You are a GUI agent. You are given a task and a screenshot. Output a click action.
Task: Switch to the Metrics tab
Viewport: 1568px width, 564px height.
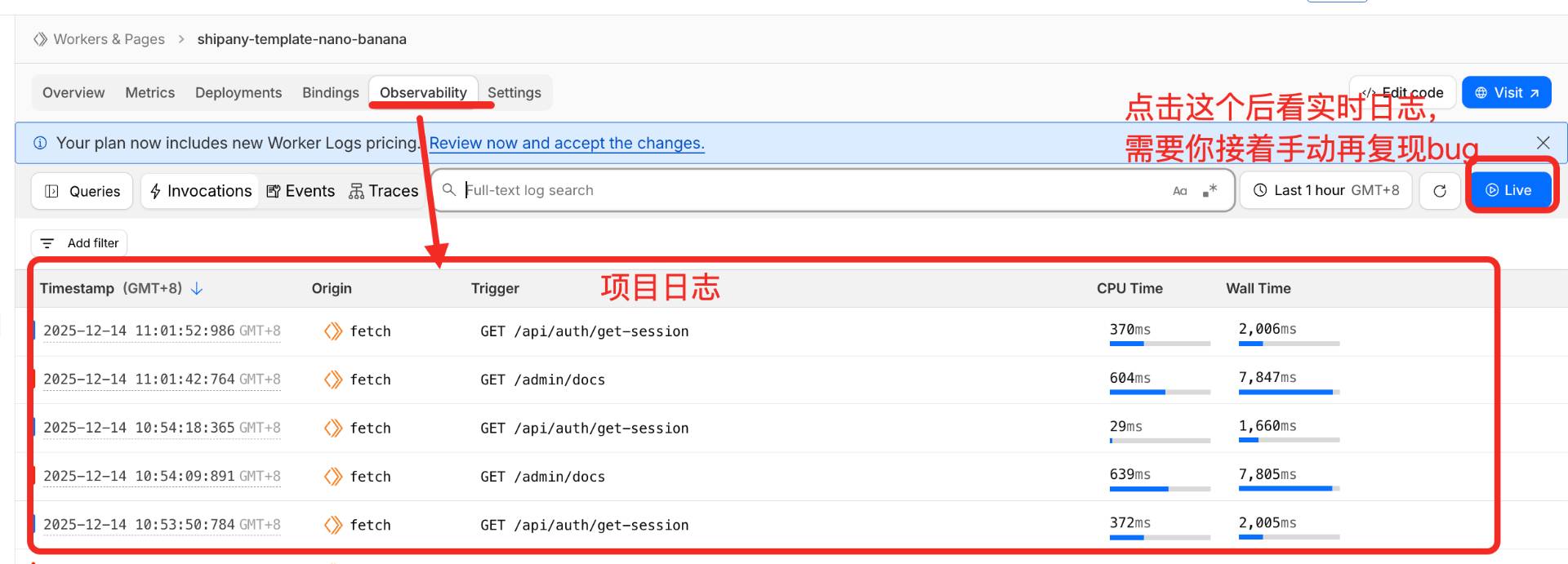[x=149, y=93]
